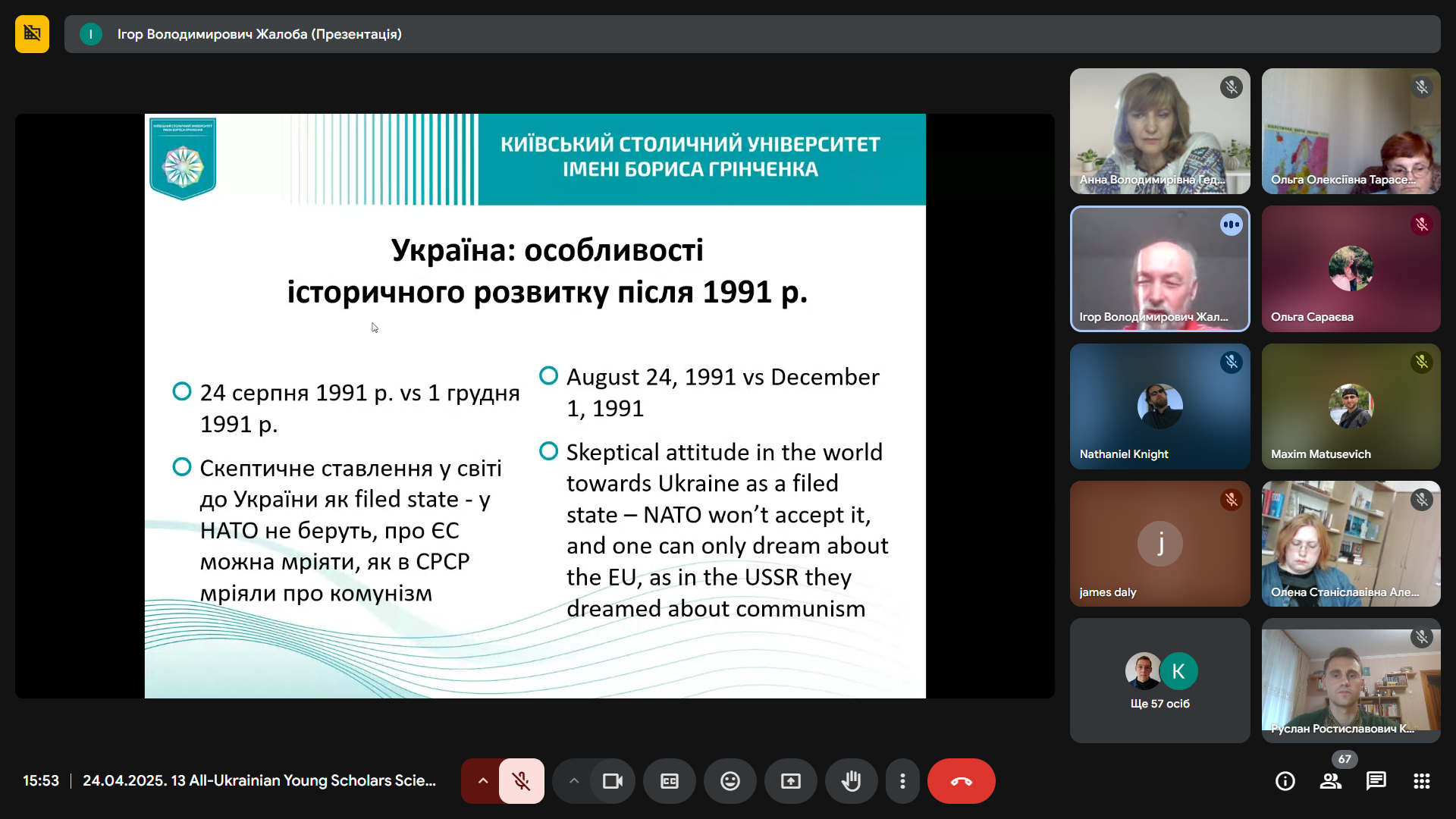This screenshot has height=819, width=1456.
Task: Expand the audio settings arrow
Action: pyautogui.click(x=482, y=781)
